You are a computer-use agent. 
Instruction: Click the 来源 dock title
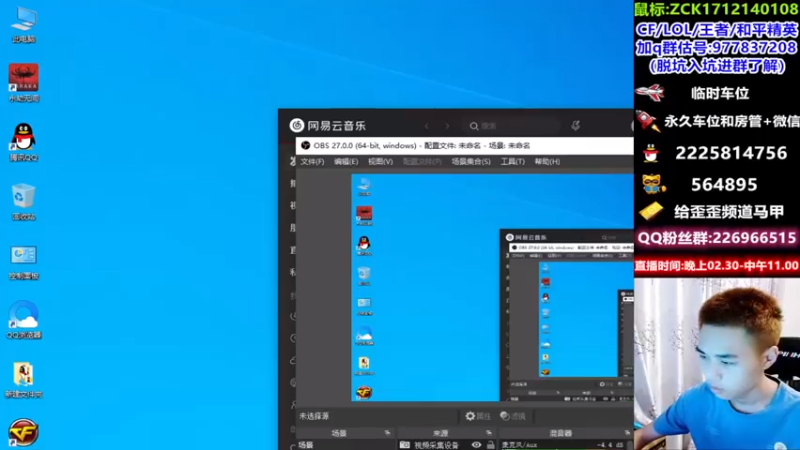click(x=440, y=433)
